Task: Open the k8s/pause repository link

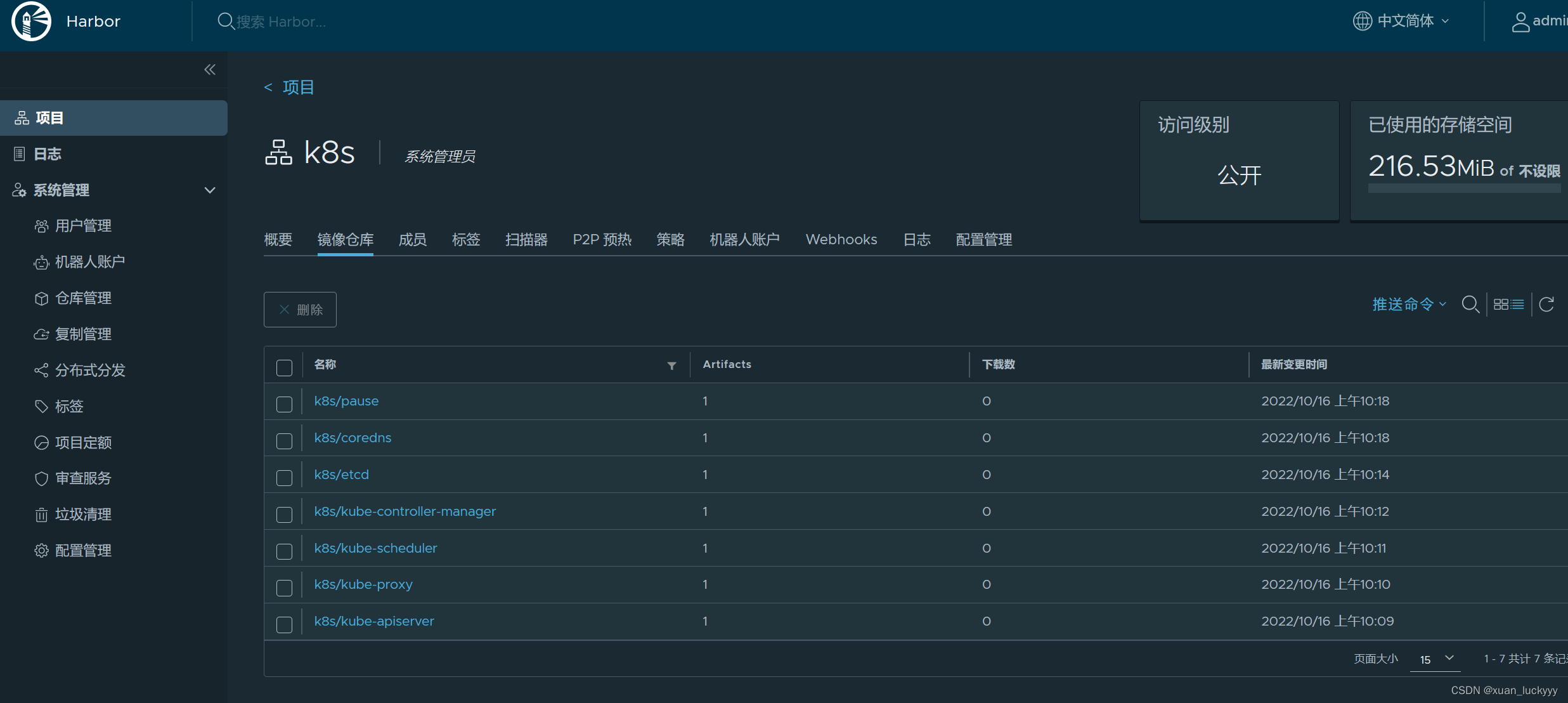Action: (x=346, y=401)
